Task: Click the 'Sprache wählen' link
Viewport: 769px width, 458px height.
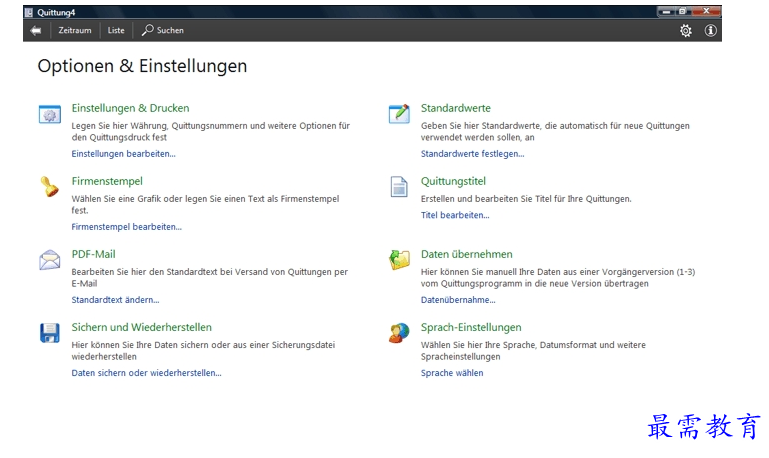Action: [x=451, y=373]
